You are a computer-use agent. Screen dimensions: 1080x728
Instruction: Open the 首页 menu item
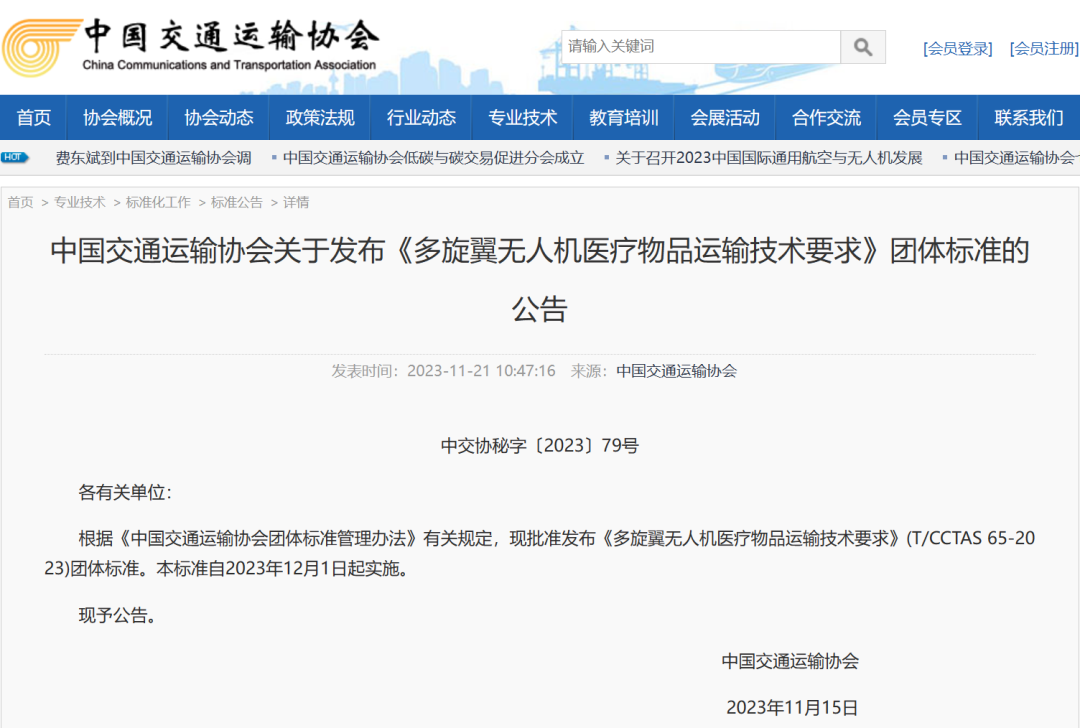[x=33, y=117]
